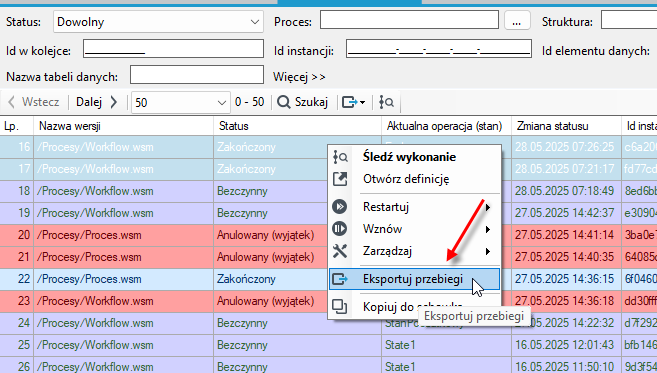Click into the Id instancji field
Screen dimensions: 657x373
tap(439, 49)
